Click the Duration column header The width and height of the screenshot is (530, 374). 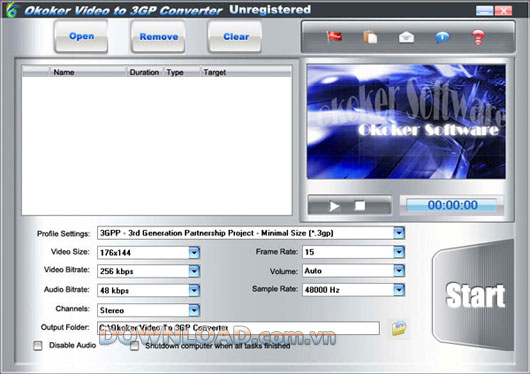click(145, 72)
